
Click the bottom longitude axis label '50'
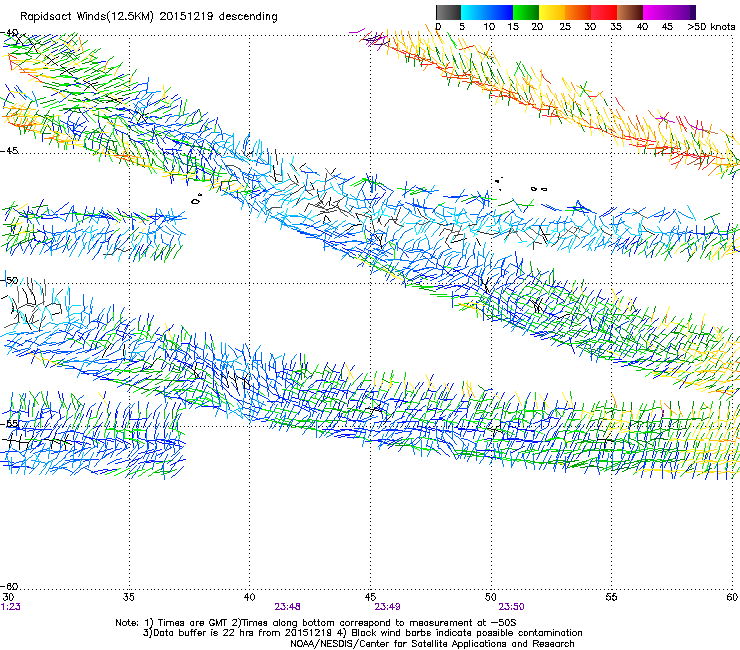491,597
